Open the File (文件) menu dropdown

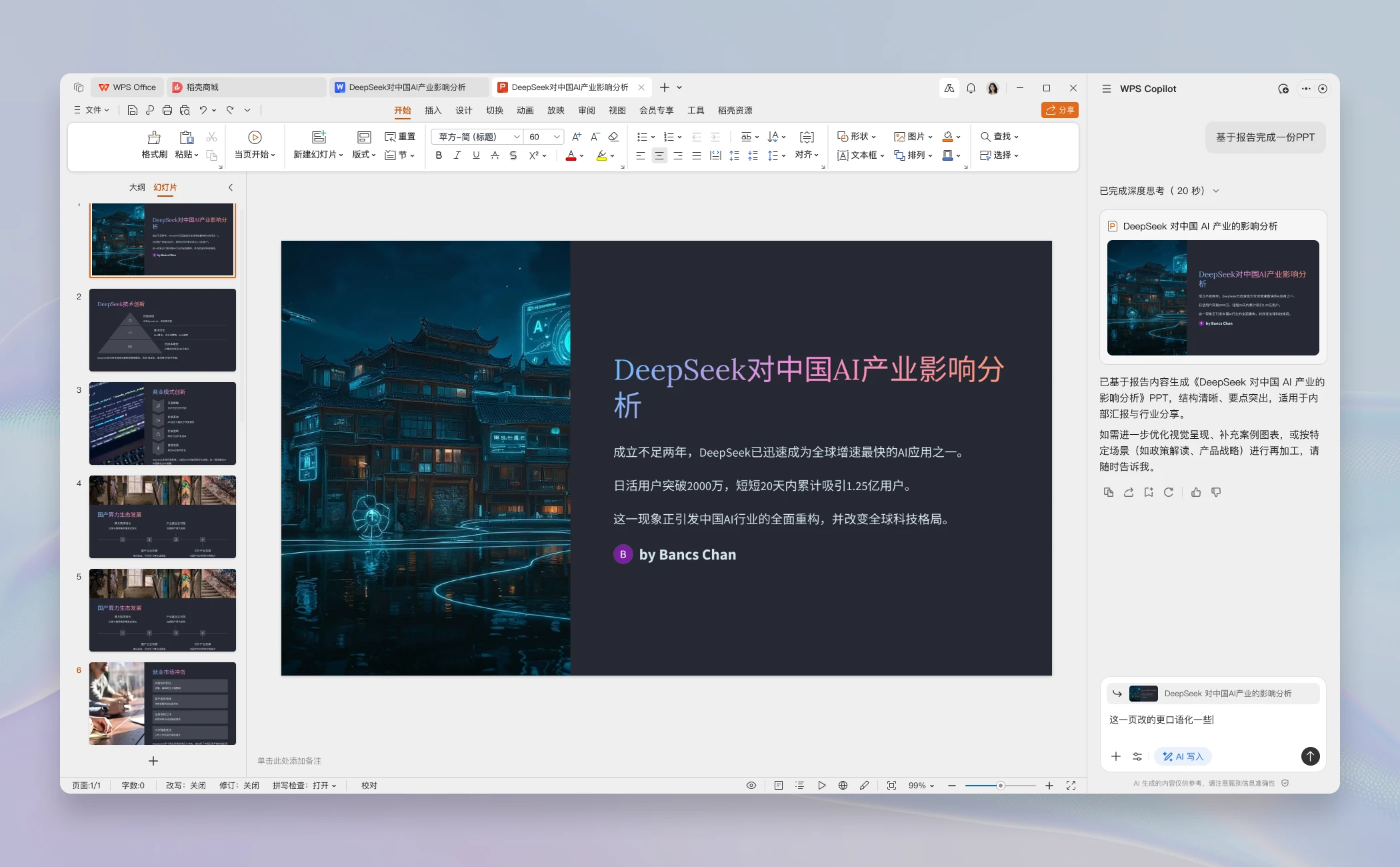click(92, 110)
